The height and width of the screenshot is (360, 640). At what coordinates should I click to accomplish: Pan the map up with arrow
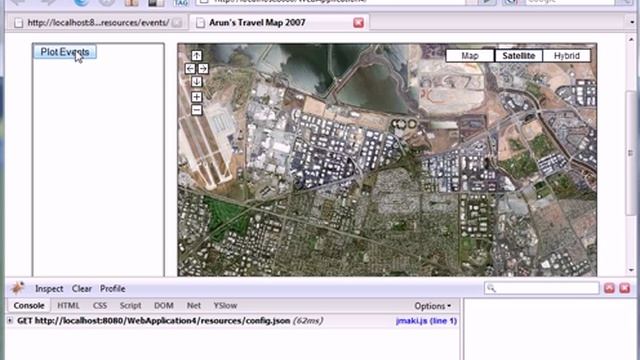196,56
